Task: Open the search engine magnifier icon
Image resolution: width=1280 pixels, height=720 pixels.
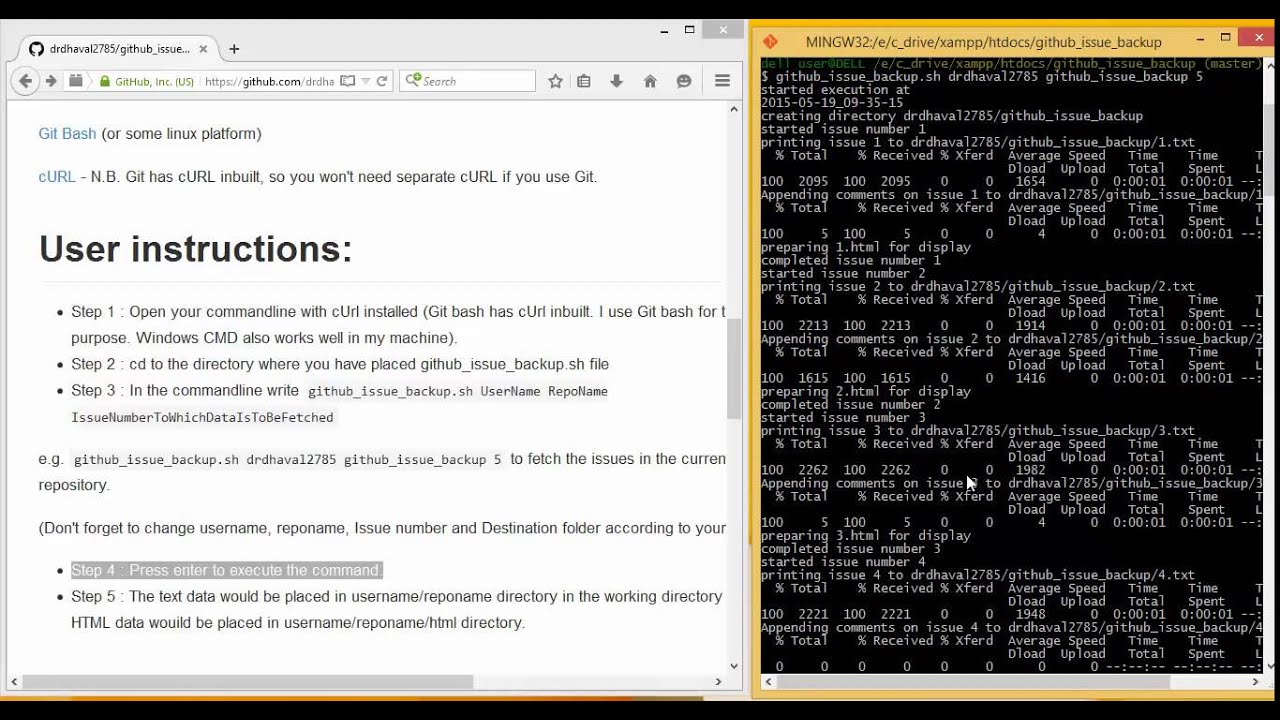Action: (x=412, y=81)
